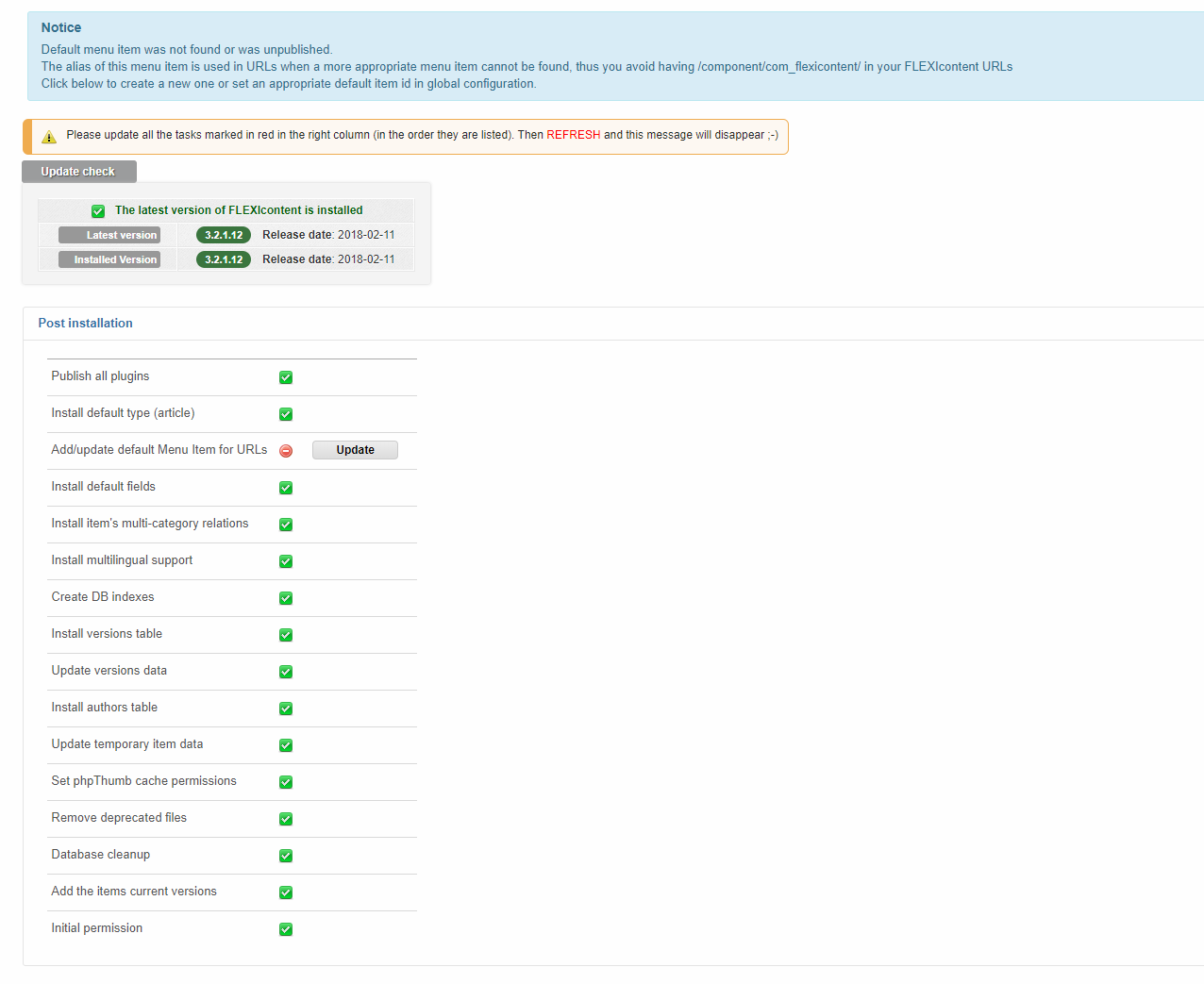
Task: Click the check for Install authors table
Action: click(x=286, y=709)
